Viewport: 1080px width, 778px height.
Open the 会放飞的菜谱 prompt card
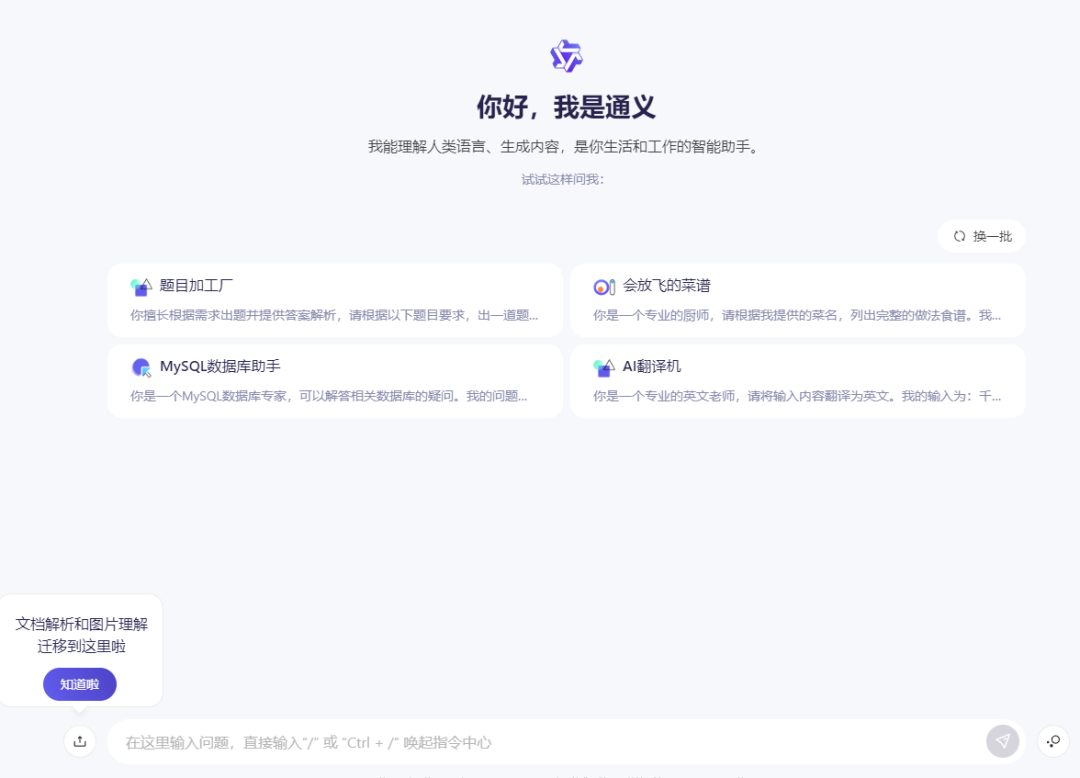click(798, 300)
